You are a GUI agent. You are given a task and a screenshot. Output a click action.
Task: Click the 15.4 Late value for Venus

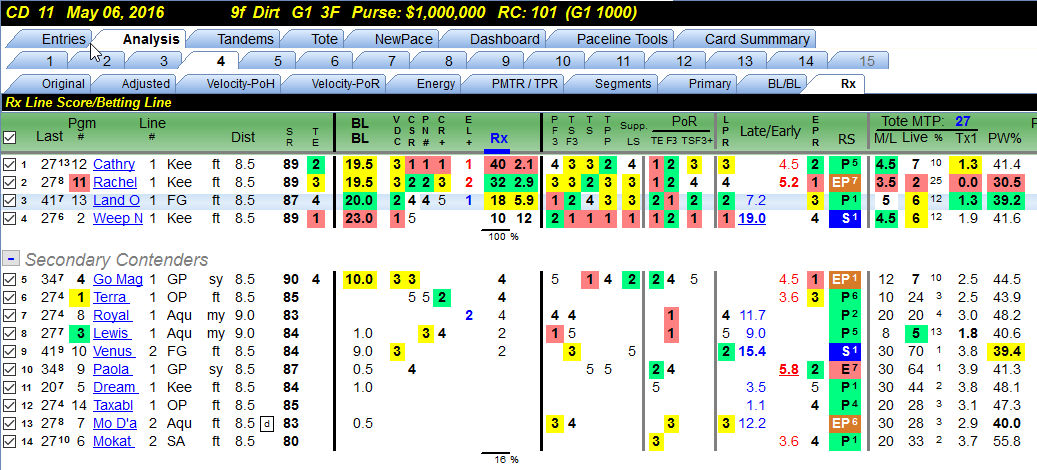tap(752, 352)
